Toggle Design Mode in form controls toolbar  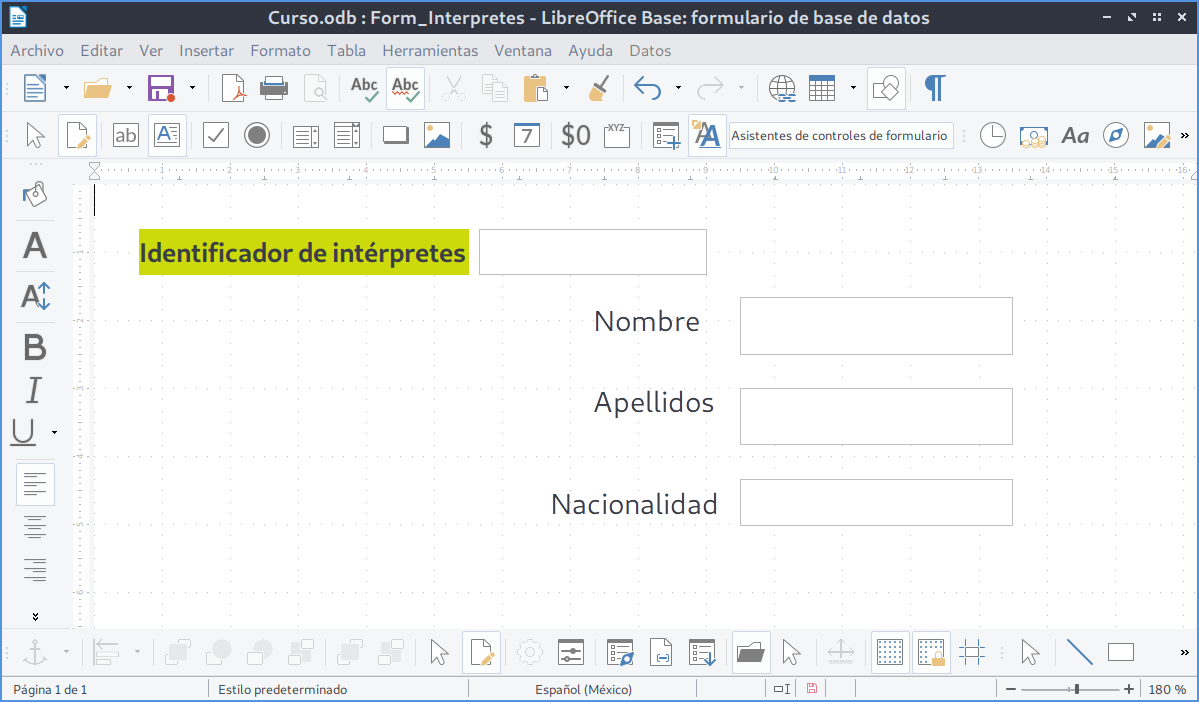77,135
